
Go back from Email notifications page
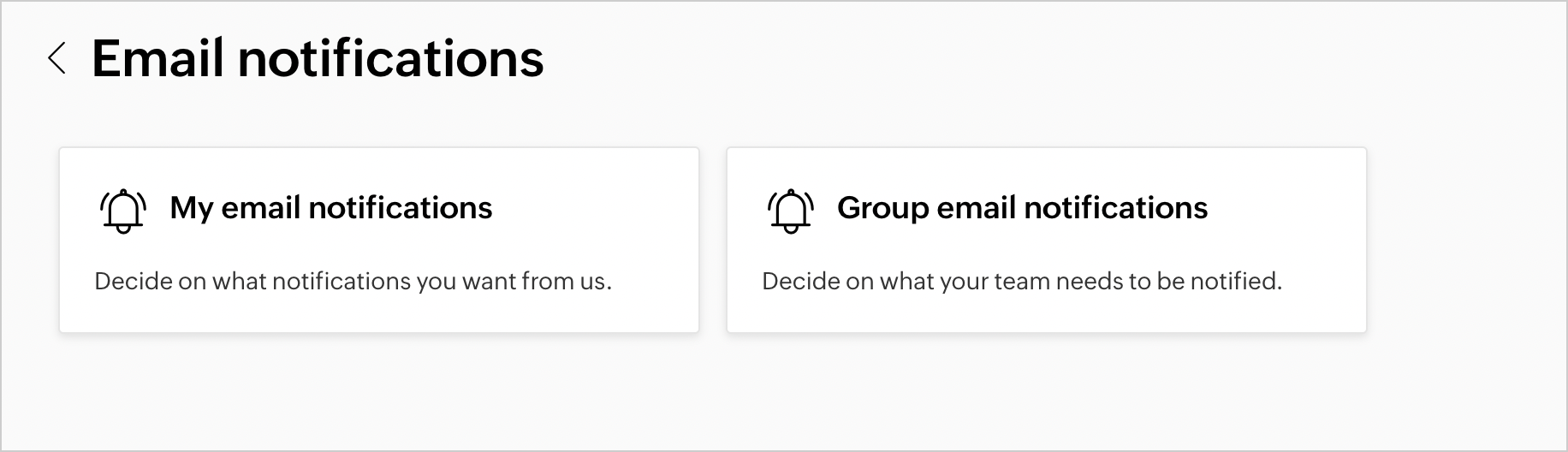[x=56, y=59]
